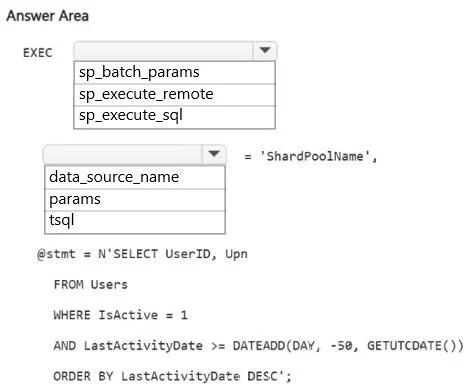The image size is (472, 391).
Task: Click the @stmt variable text
Action: click(56, 254)
